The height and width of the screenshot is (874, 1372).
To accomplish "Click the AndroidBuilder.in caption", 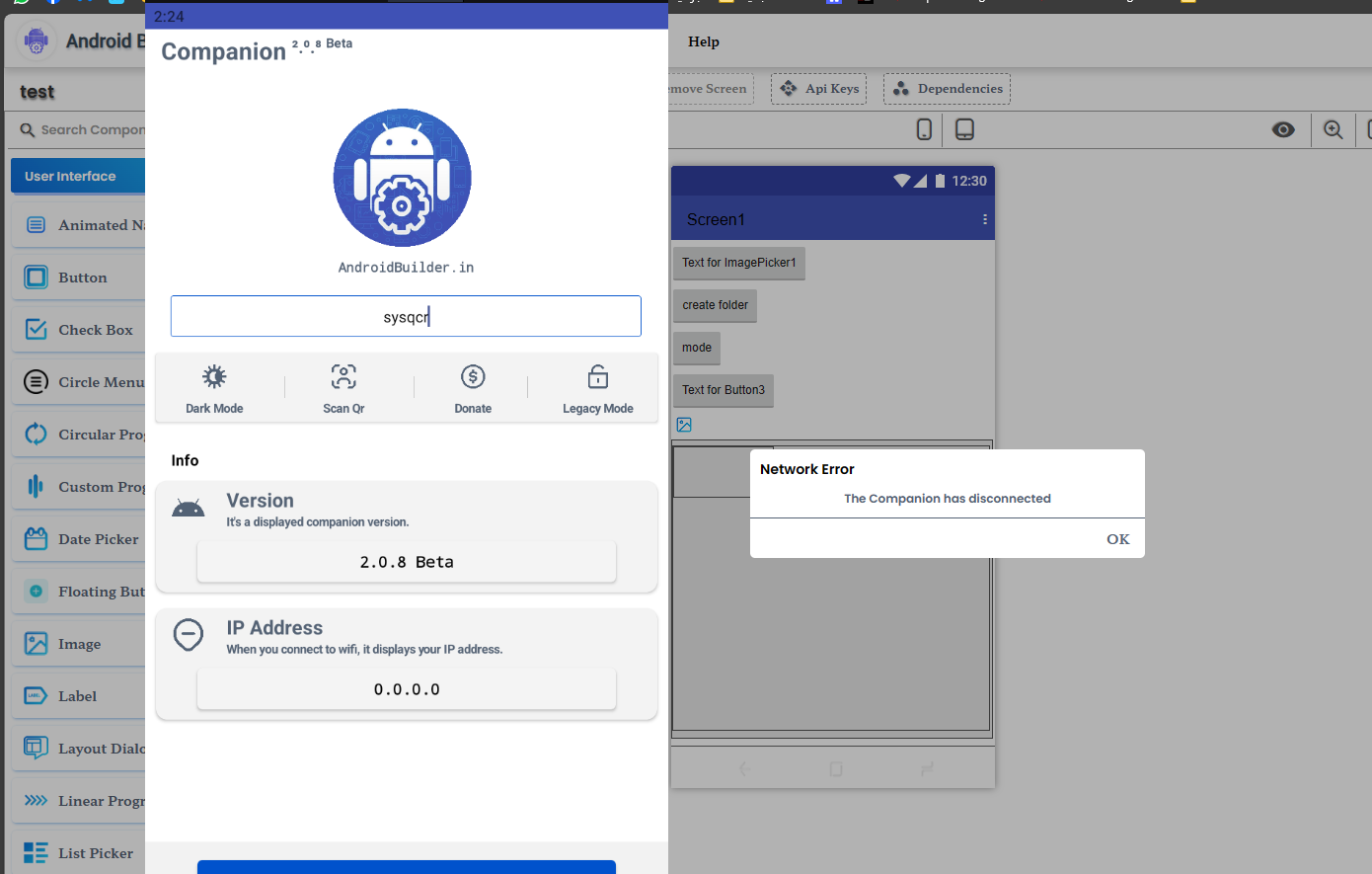I will click(x=406, y=268).
